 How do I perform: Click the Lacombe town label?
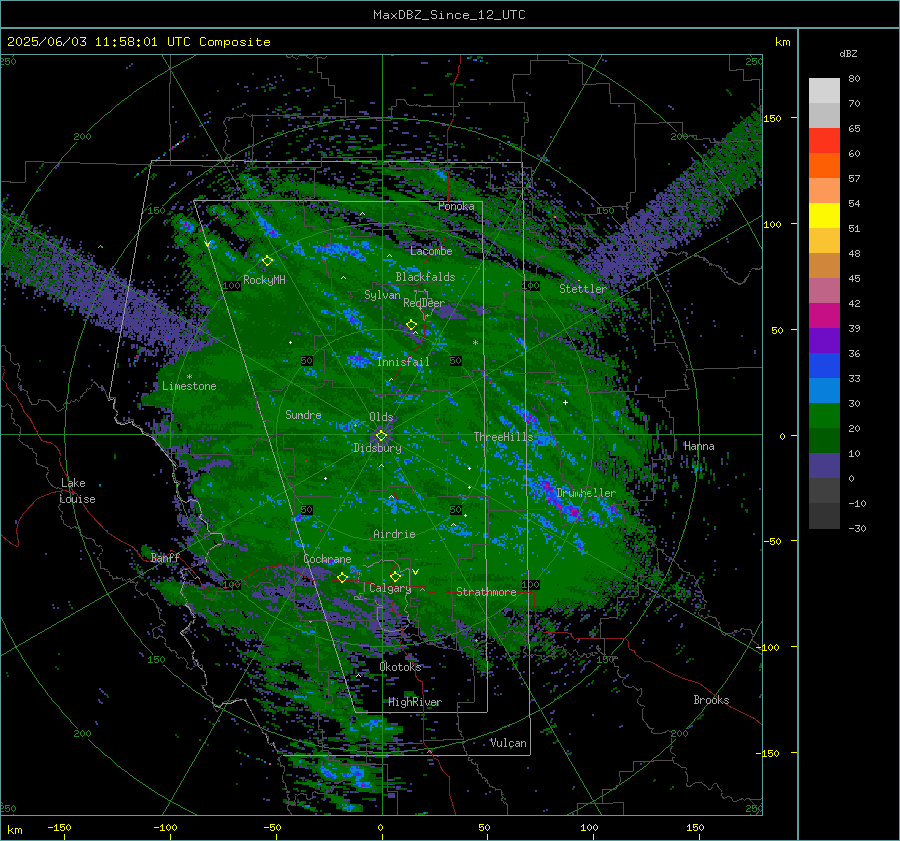(x=431, y=251)
